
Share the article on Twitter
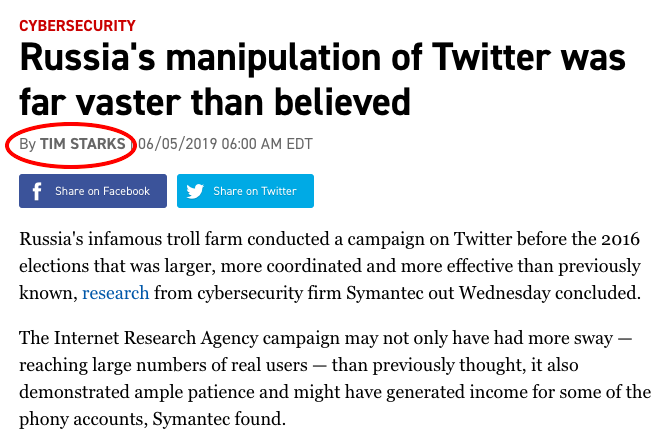pos(245,191)
